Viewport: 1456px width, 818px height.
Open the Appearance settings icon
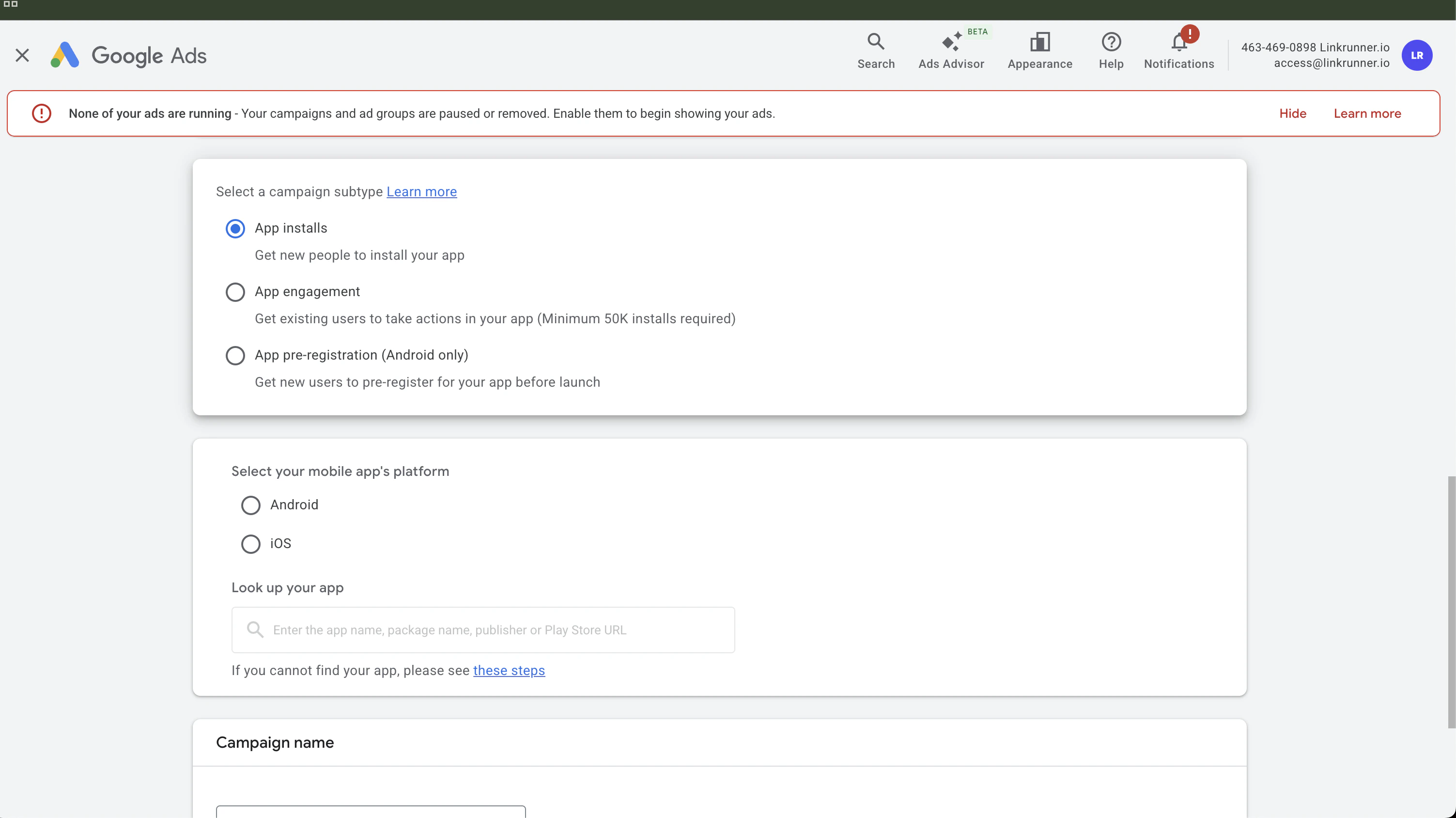(x=1039, y=42)
